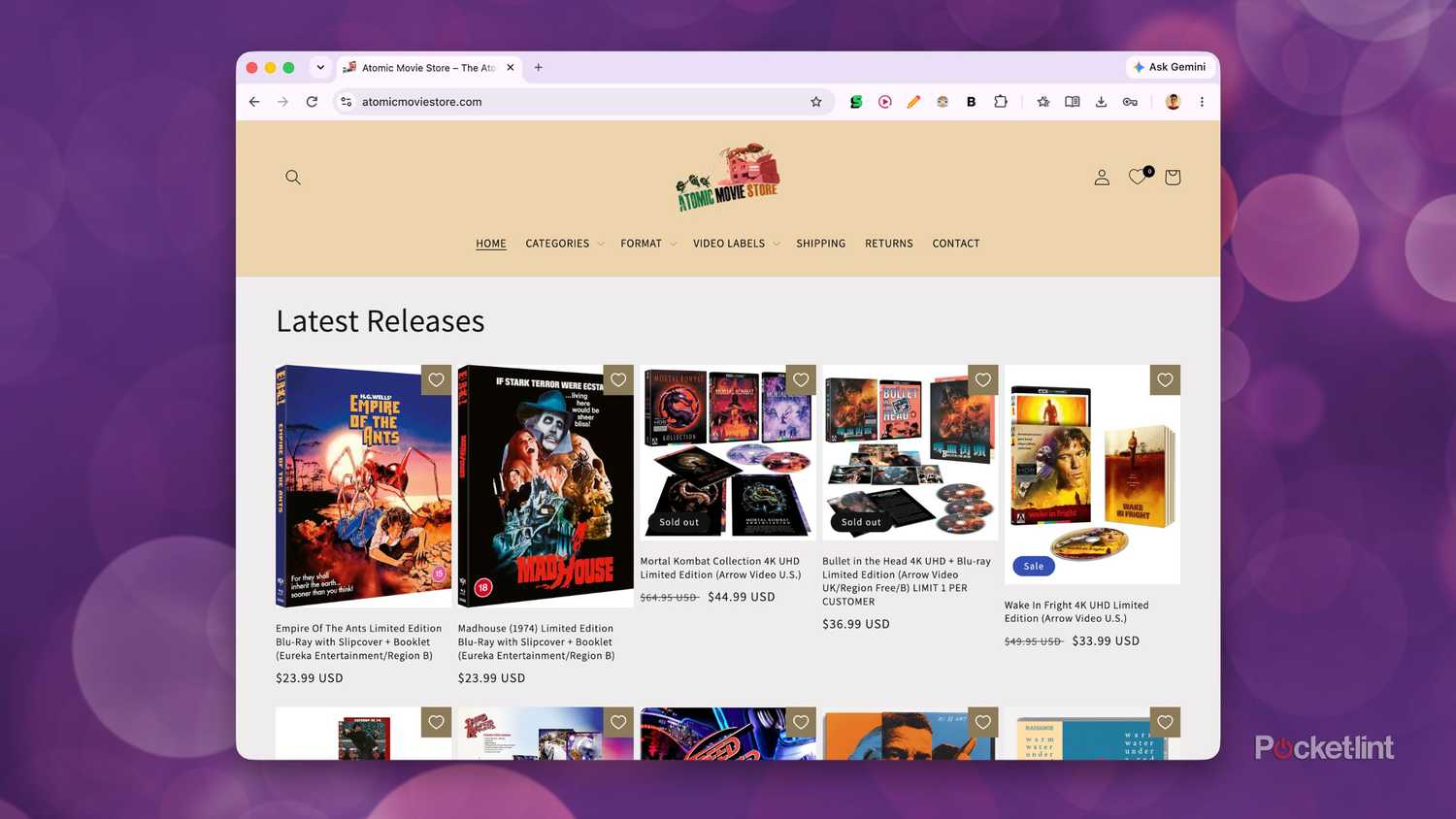The image size is (1456, 819).
Task: Click the bold B extension icon
Action: [971, 102]
